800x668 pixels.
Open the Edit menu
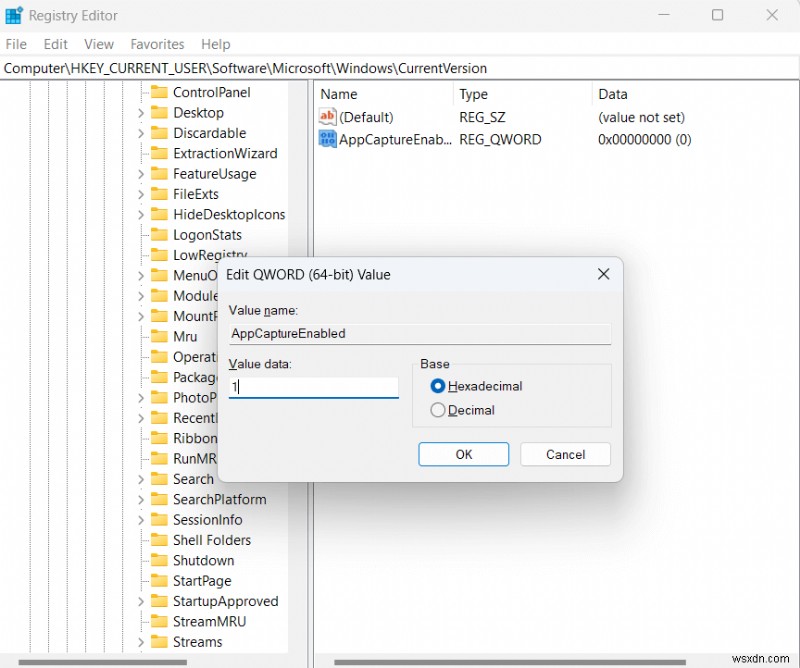[55, 44]
